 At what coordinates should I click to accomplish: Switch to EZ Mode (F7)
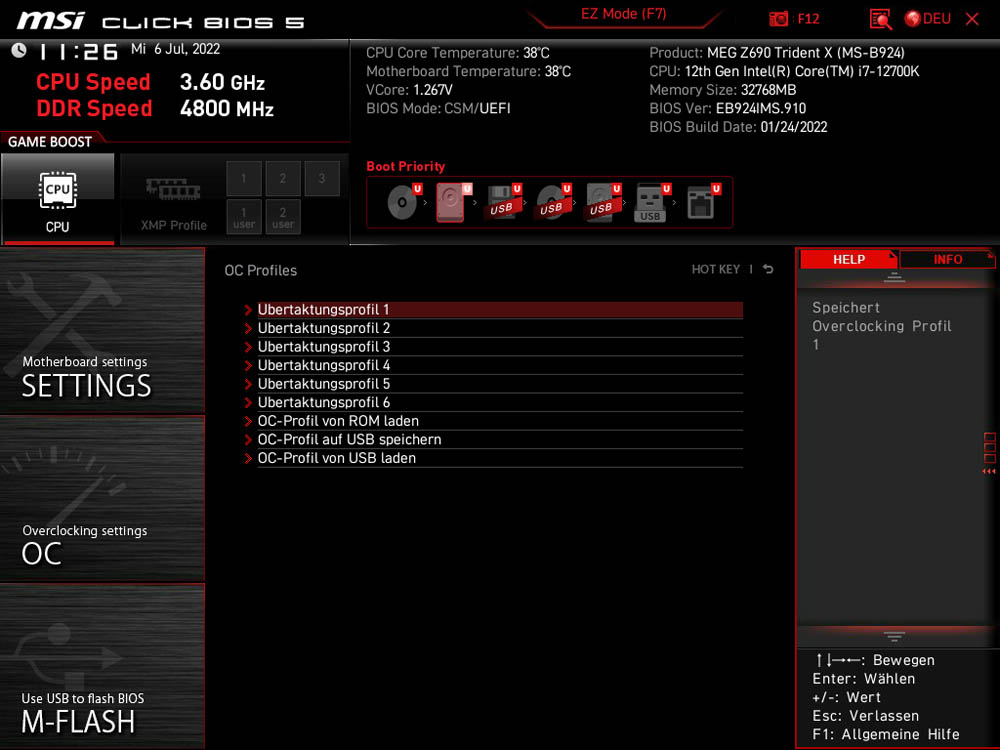click(623, 14)
